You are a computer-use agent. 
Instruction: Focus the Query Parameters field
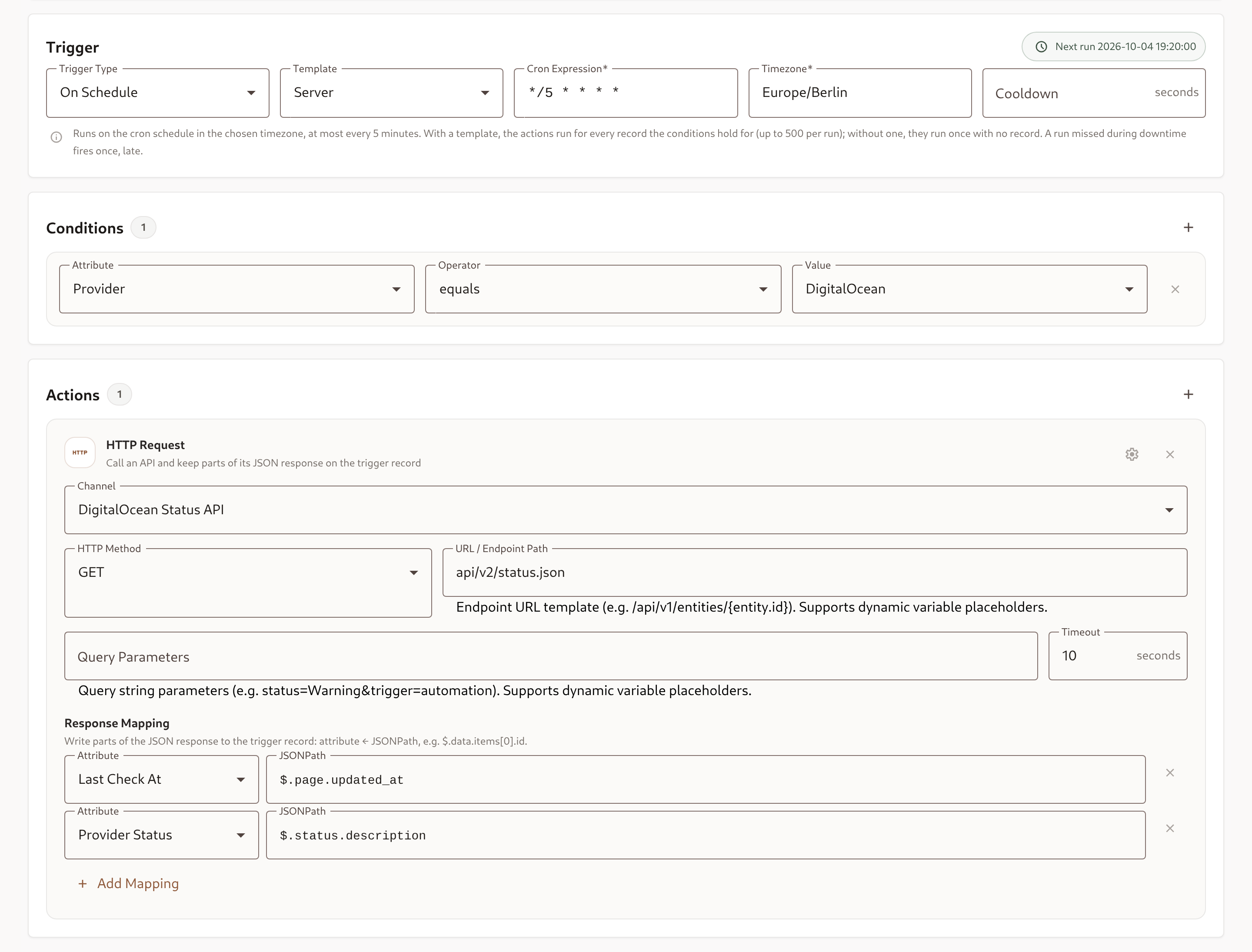551,656
